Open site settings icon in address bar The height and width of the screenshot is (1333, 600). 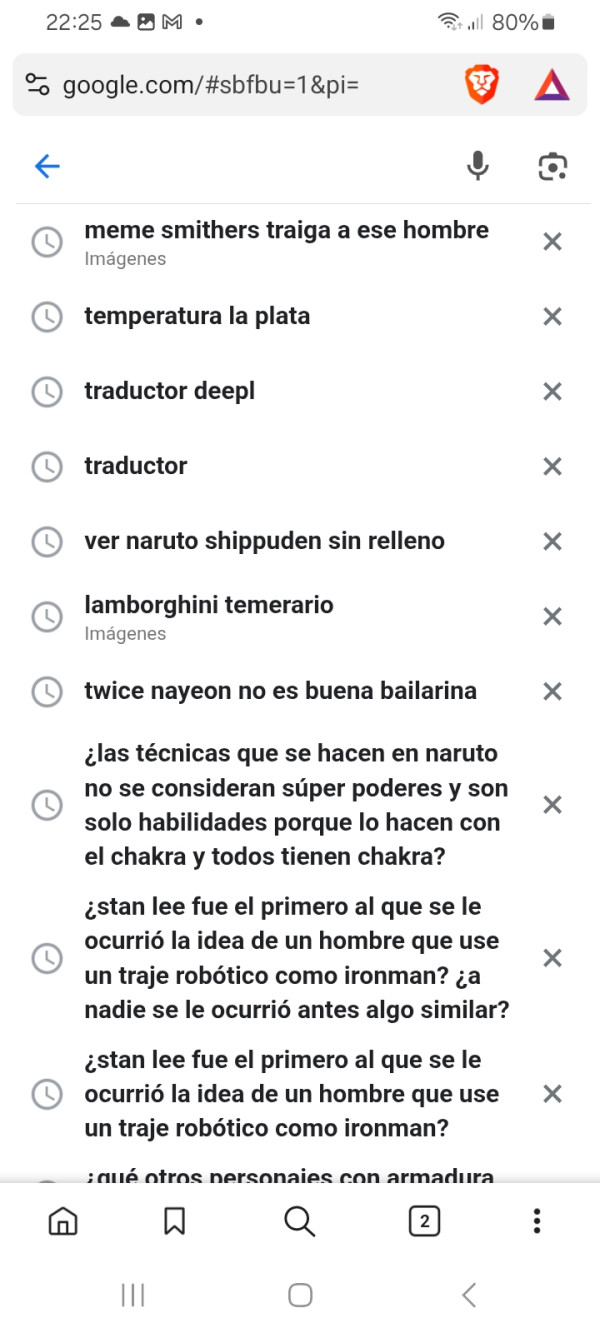37,85
